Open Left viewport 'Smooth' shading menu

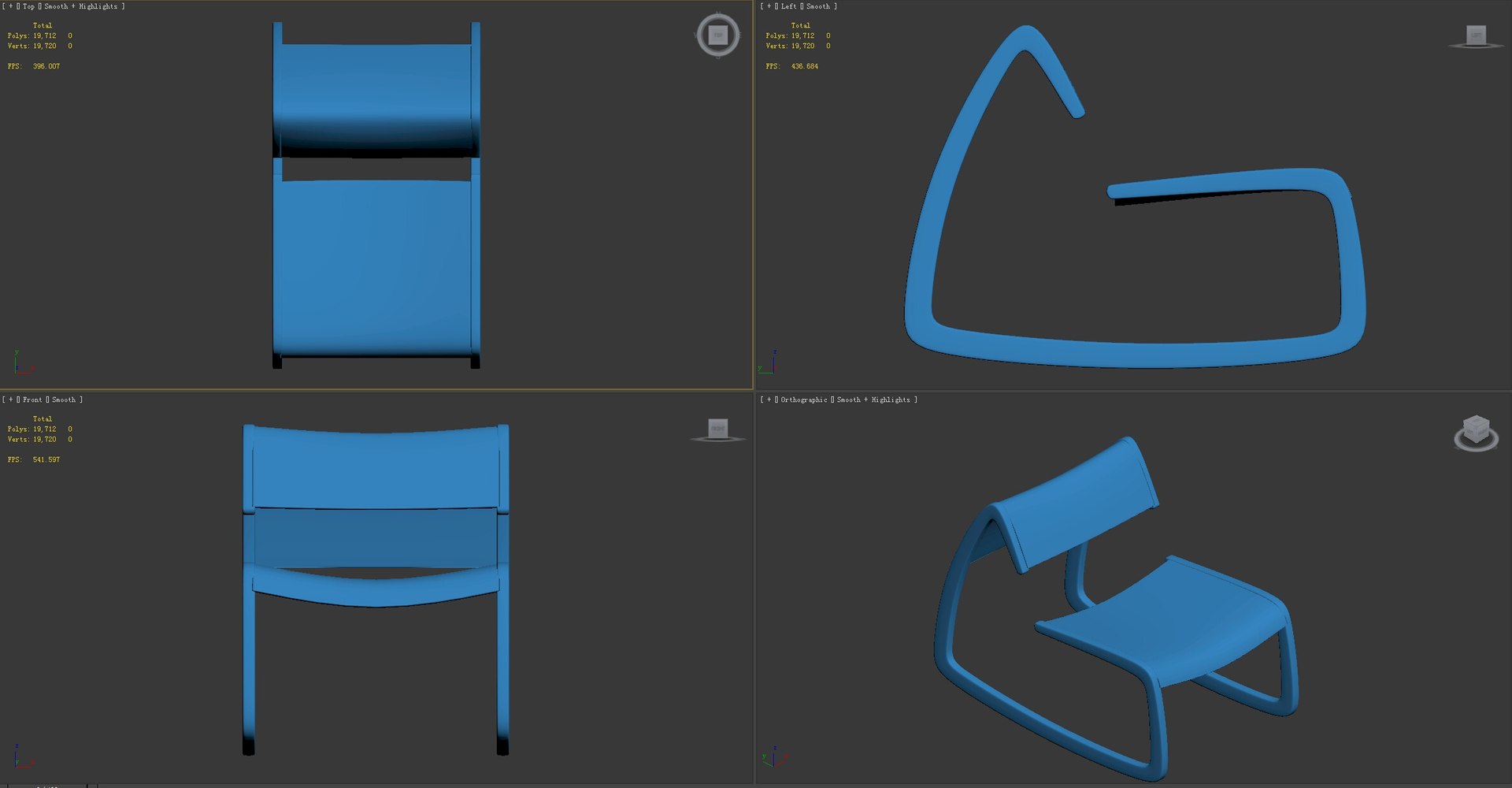point(817,6)
